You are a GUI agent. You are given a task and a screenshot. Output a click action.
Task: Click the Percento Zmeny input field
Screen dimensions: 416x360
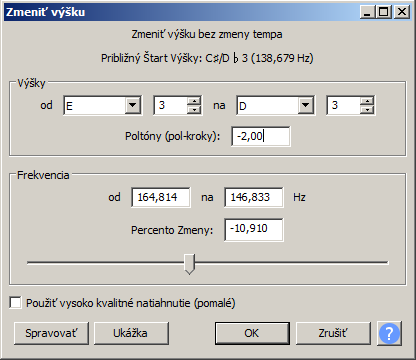click(x=254, y=229)
